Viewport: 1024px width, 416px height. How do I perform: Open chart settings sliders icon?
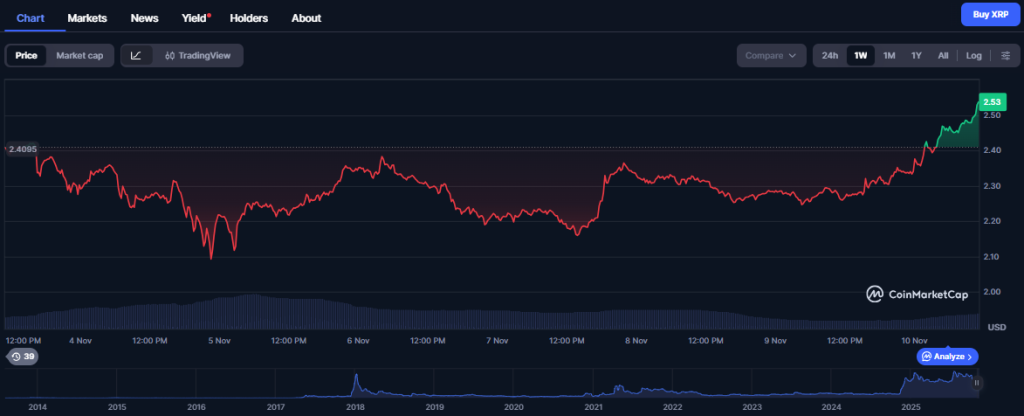(1005, 55)
